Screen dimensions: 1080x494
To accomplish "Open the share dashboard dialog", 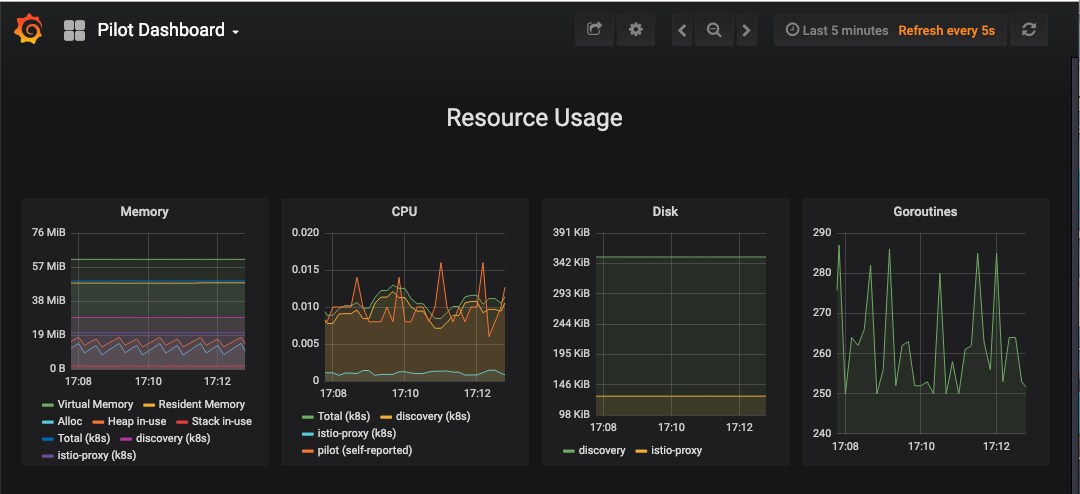I will pos(594,30).
